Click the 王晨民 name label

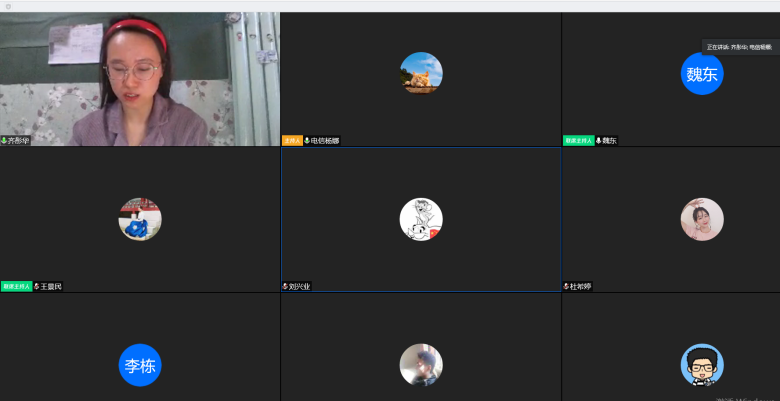coord(51,286)
